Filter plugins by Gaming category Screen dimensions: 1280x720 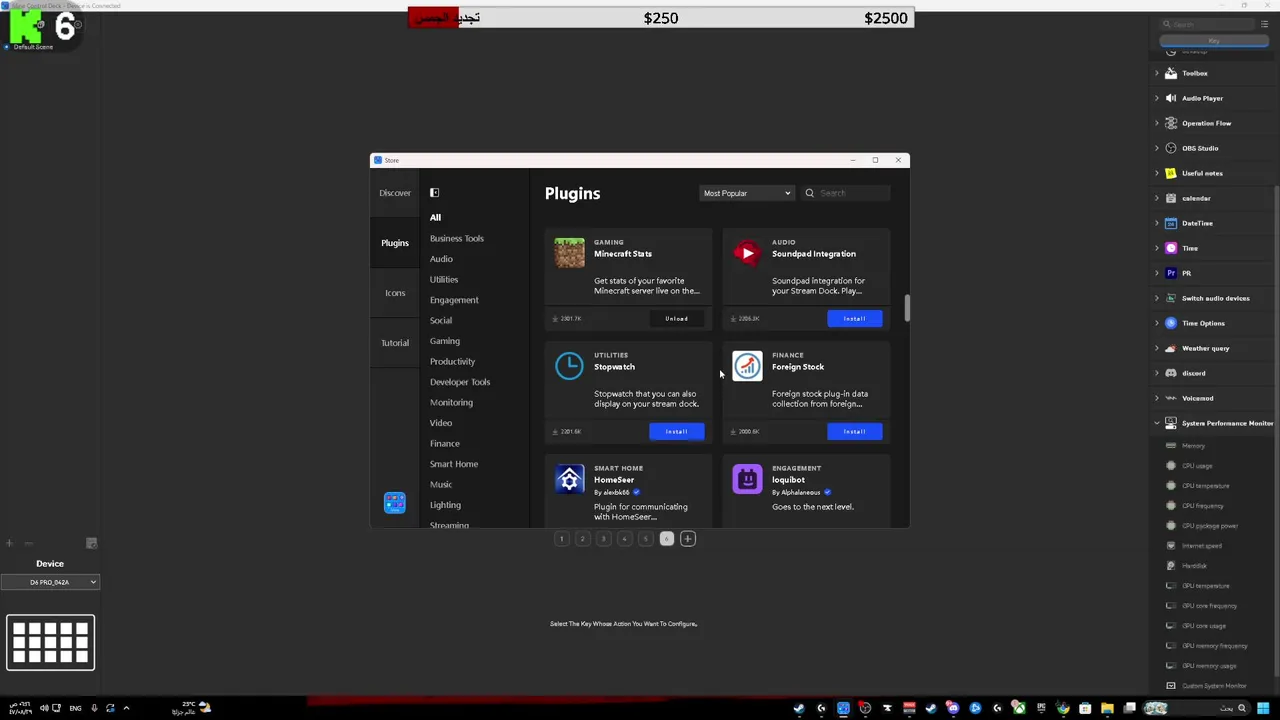click(445, 341)
